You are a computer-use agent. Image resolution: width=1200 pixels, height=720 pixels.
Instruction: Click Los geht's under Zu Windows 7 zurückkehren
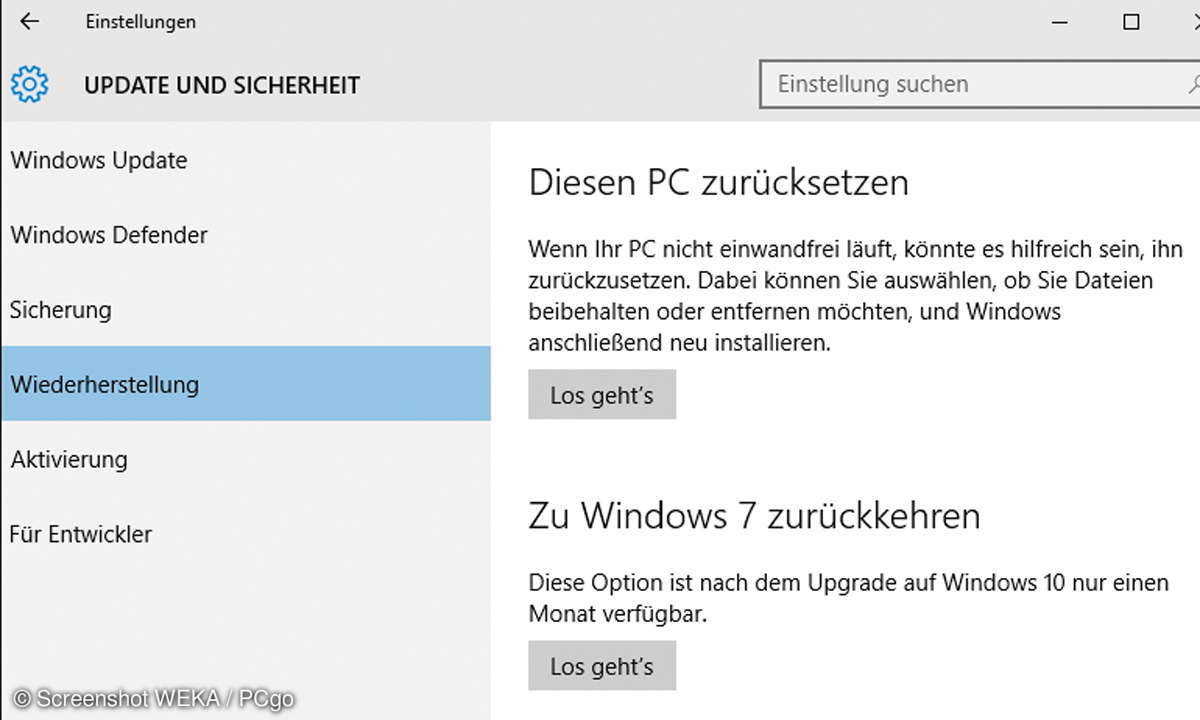click(x=602, y=666)
